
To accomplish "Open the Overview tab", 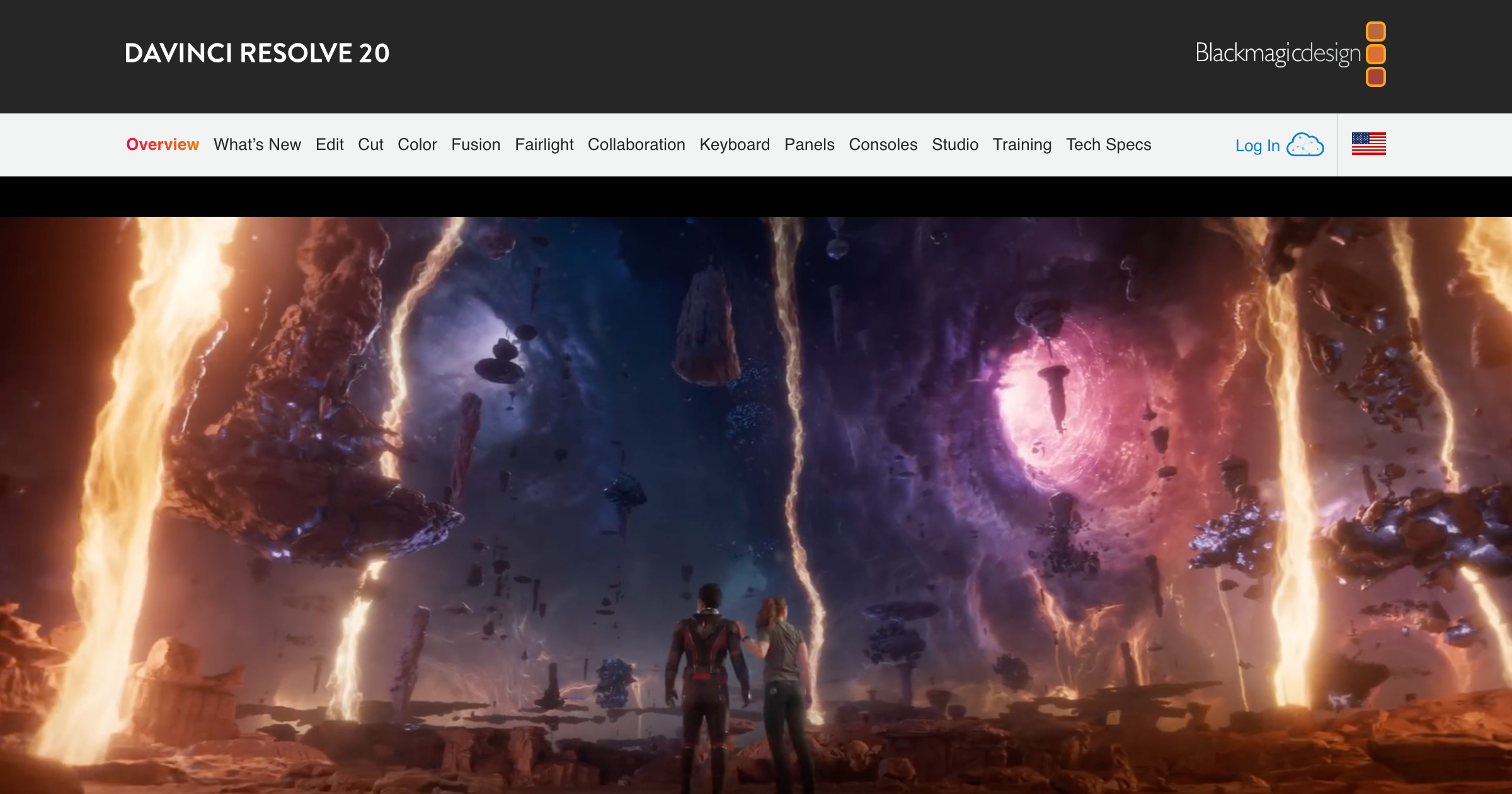I will click(163, 144).
